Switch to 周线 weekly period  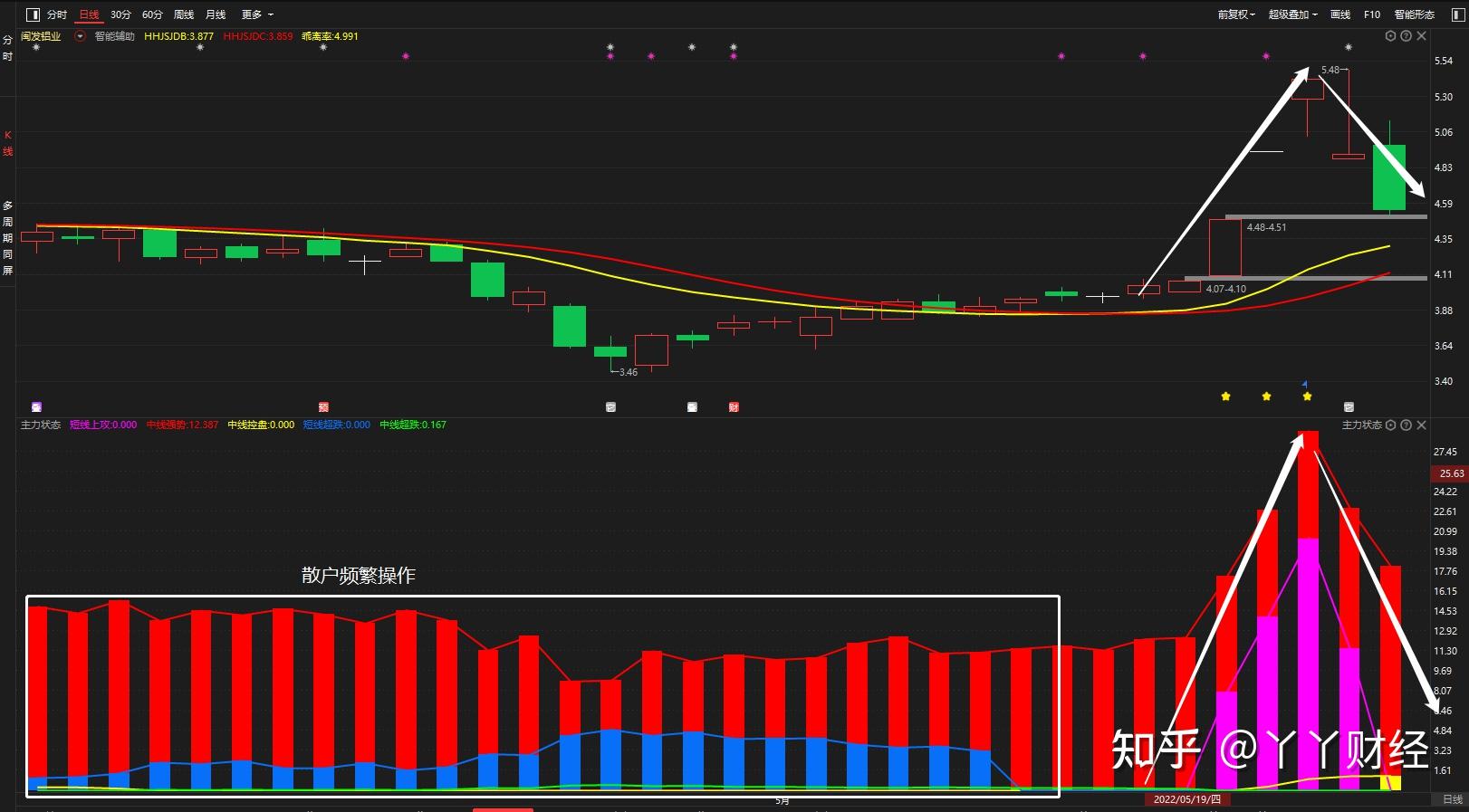click(184, 14)
